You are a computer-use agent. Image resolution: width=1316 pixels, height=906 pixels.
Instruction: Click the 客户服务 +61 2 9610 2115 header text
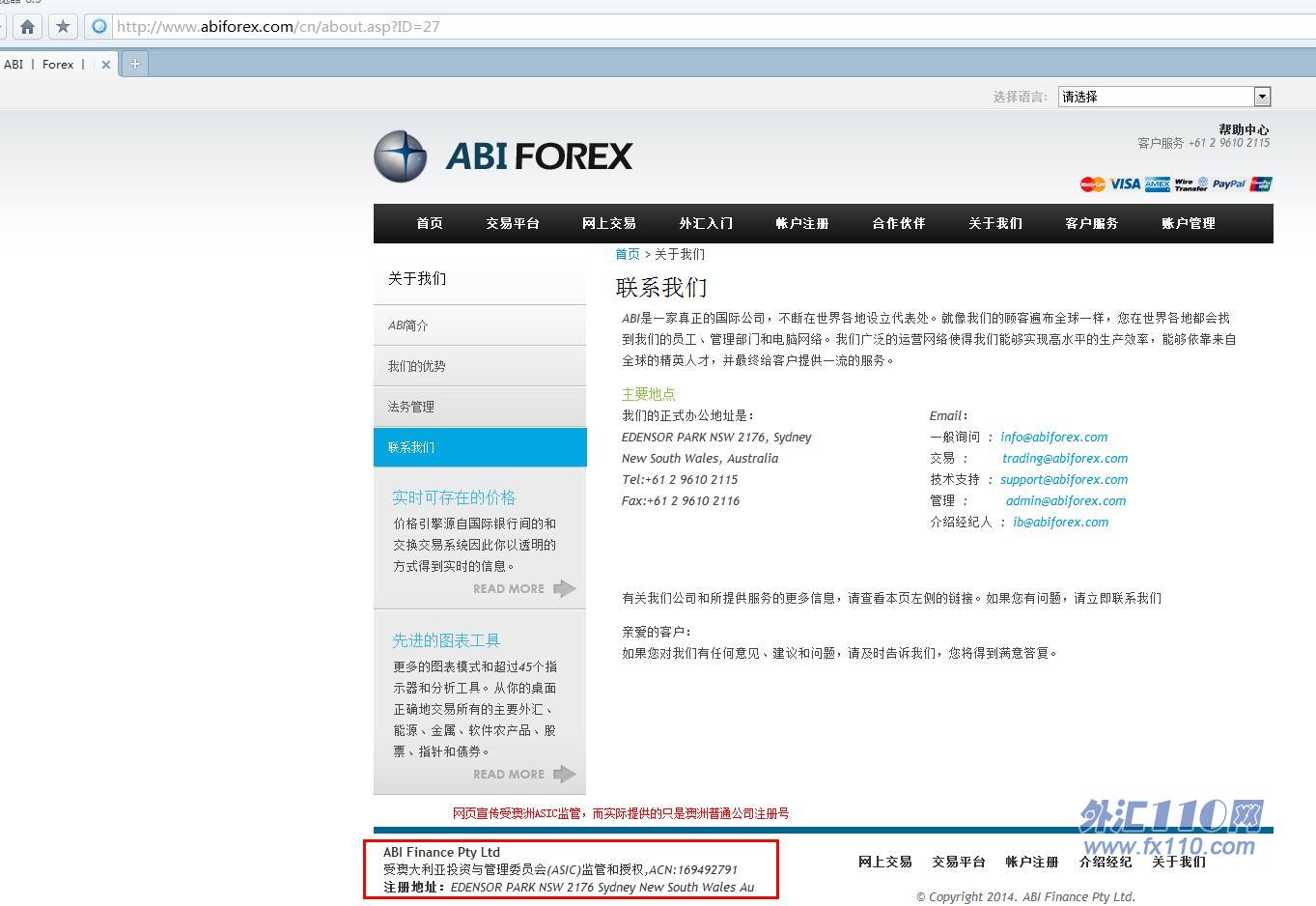click(x=1203, y=143)
